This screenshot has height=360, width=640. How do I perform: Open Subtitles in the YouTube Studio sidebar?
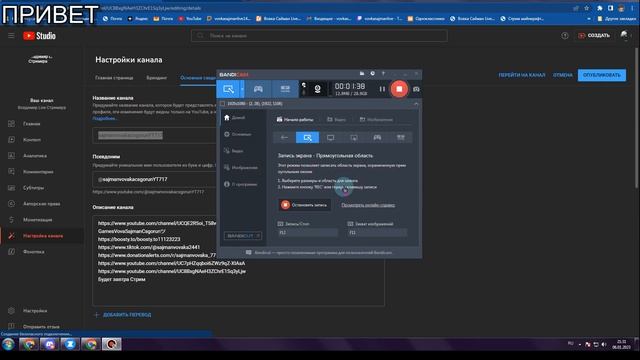pos(33,188)
